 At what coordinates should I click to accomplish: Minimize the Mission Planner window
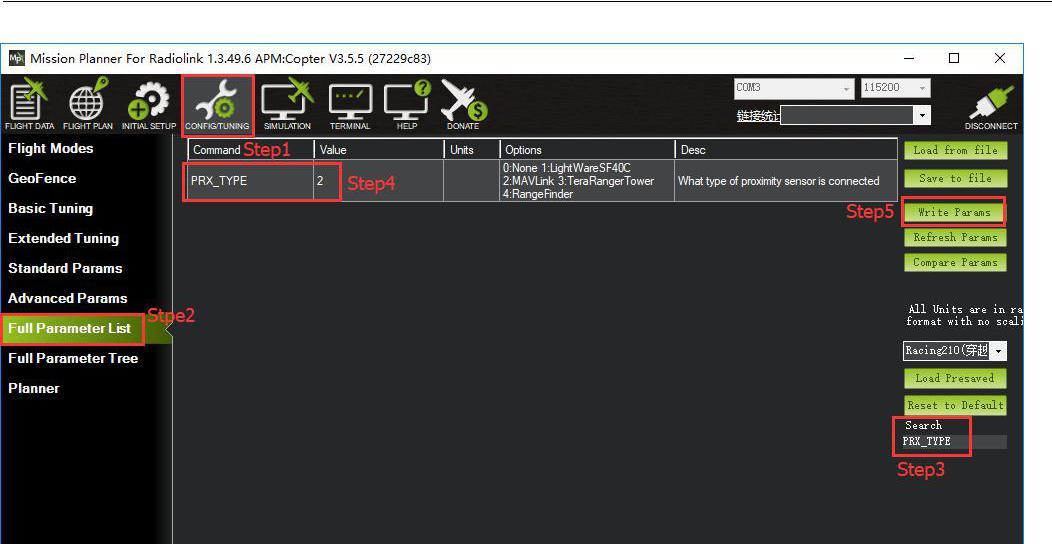coord(909,58)
